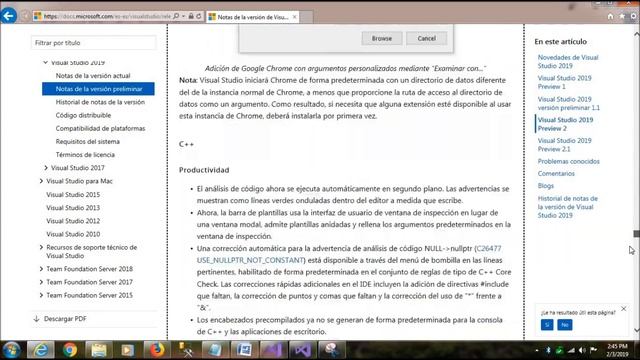The image size is (640, 360).
Task: Open Visual Studio 2012 in sidebar
Action: [73, 221]
